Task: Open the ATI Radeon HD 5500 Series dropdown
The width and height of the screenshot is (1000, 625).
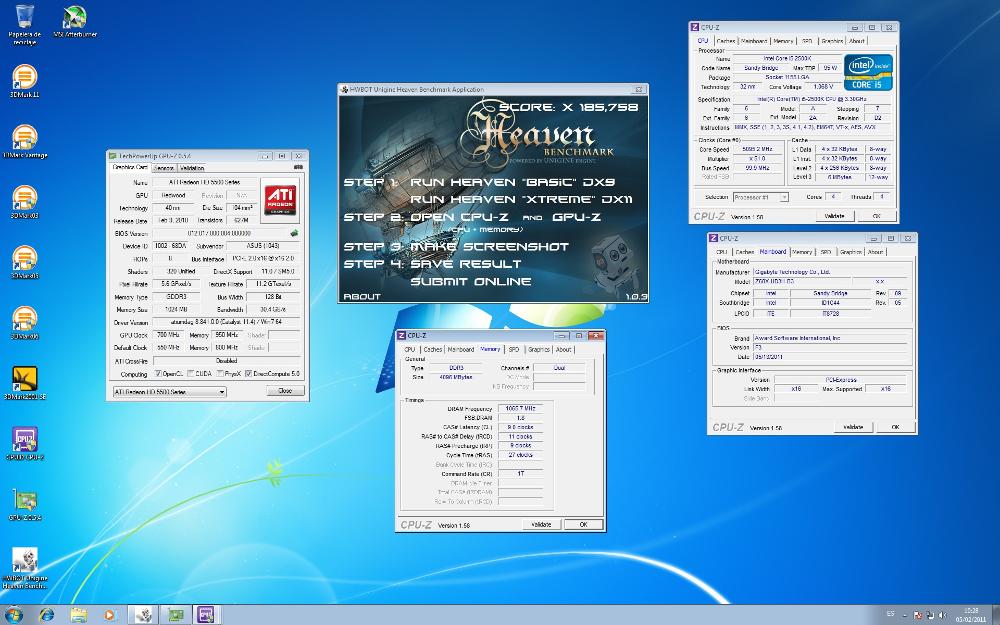Action: click(x=170, y=392)
